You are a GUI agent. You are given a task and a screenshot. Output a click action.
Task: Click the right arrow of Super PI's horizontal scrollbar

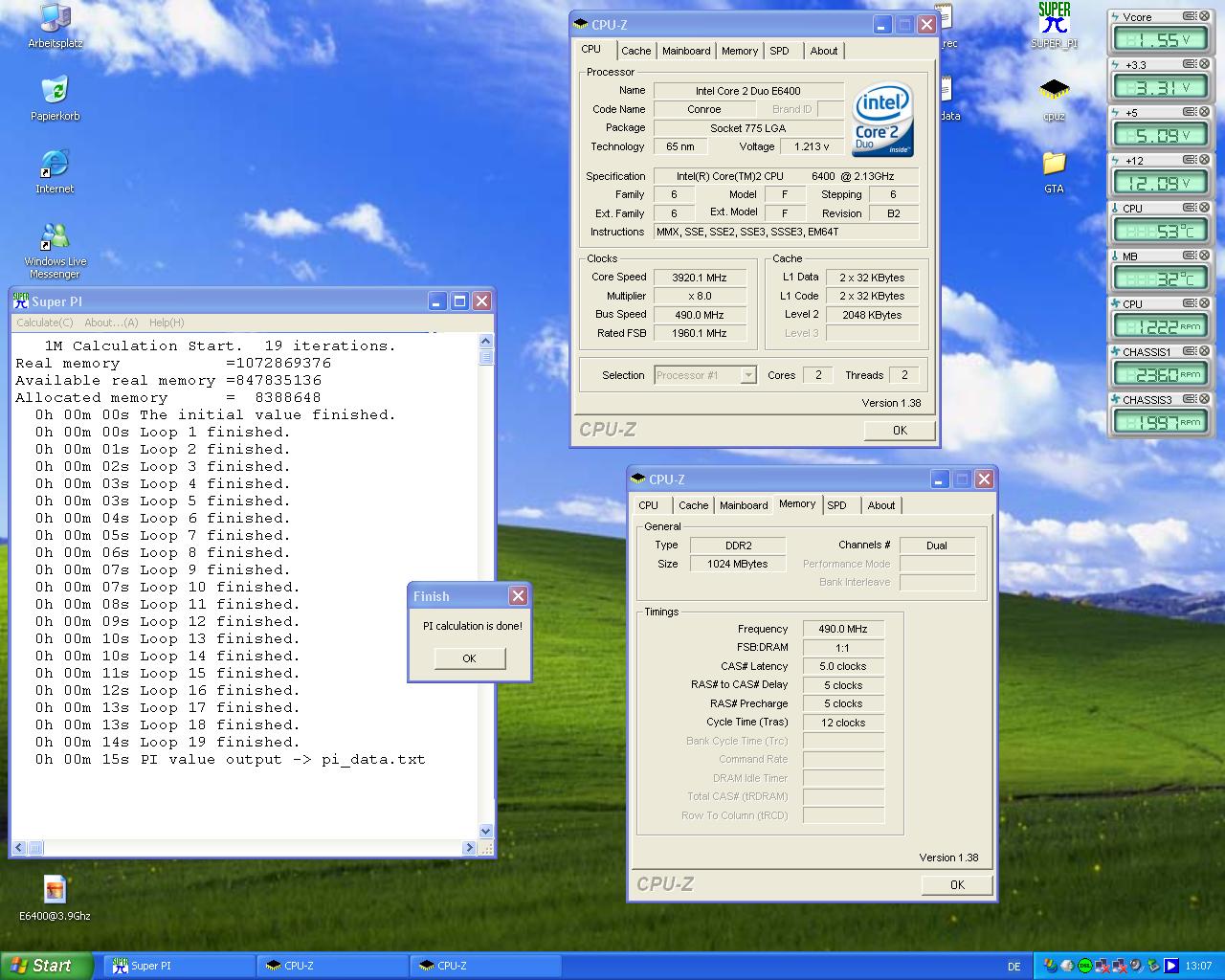(469, 848)
